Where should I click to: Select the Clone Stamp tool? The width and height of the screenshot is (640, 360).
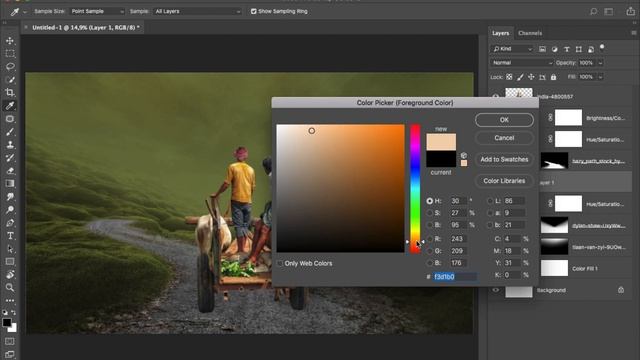point(10,145)
